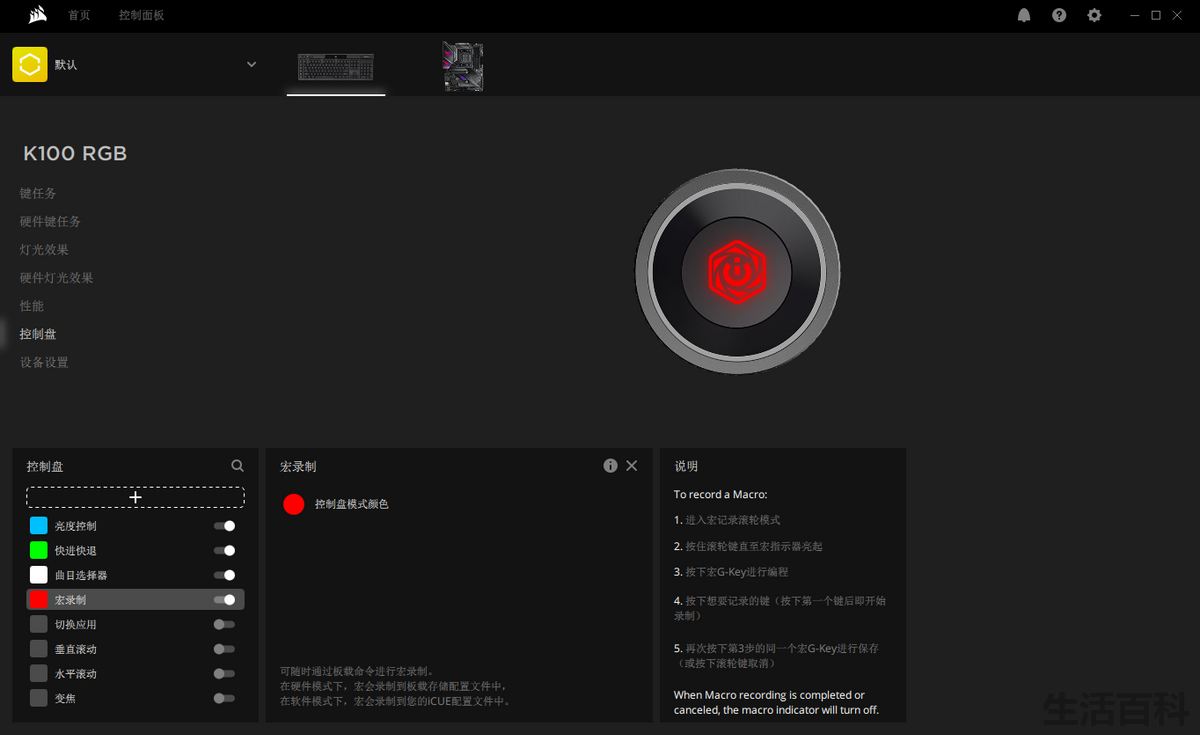Enable the 水平滚动 switch

[x=224, y=674]
